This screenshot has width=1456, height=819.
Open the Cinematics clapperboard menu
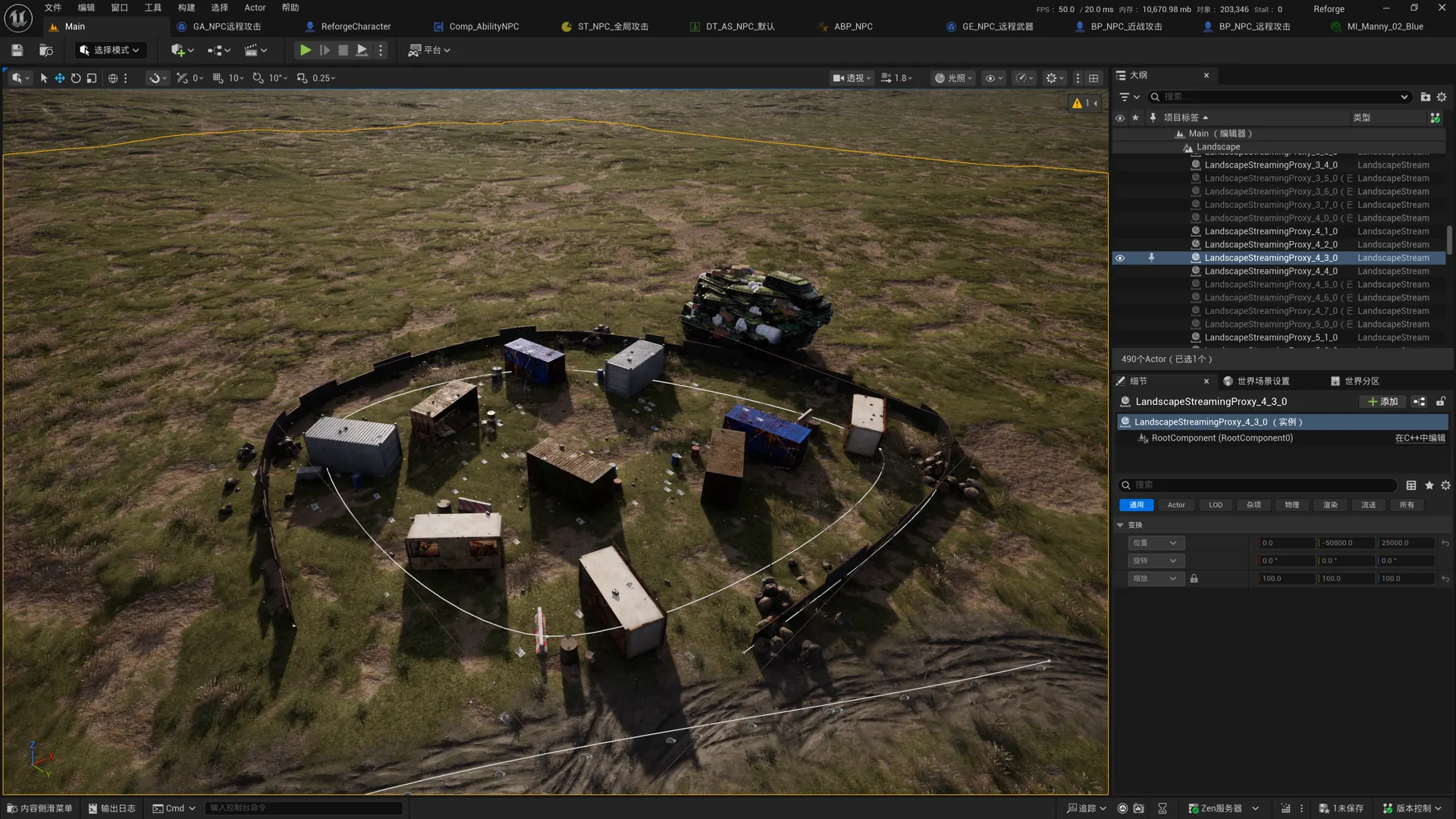[x=256, y=50]
